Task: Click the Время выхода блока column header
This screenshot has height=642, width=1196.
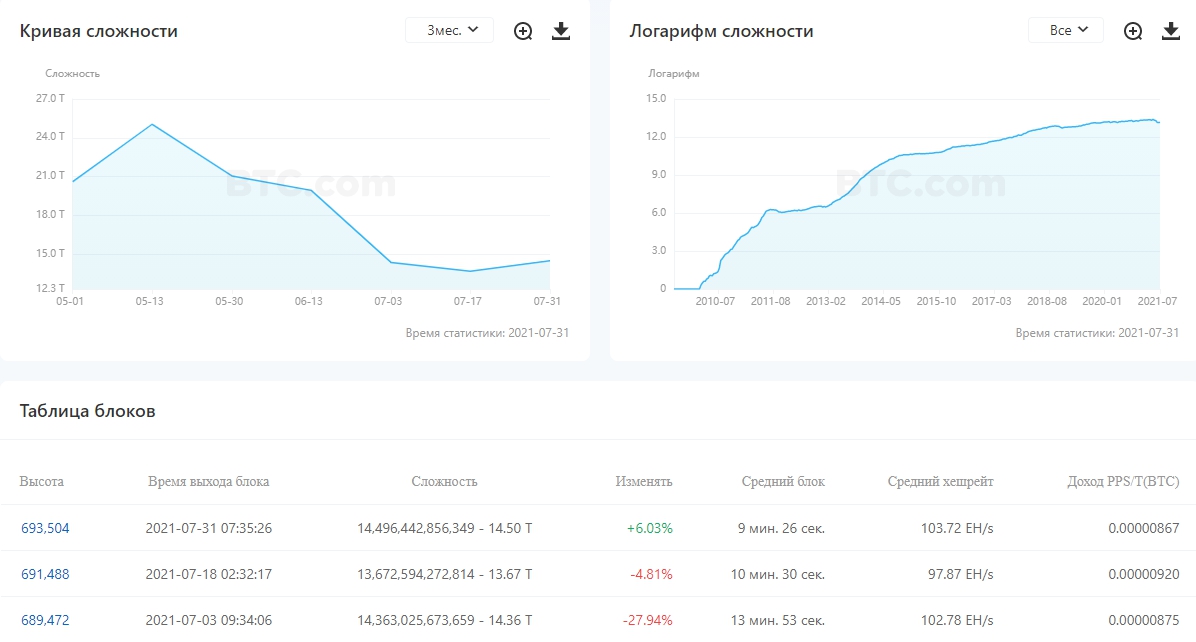Action: point(208,481)
